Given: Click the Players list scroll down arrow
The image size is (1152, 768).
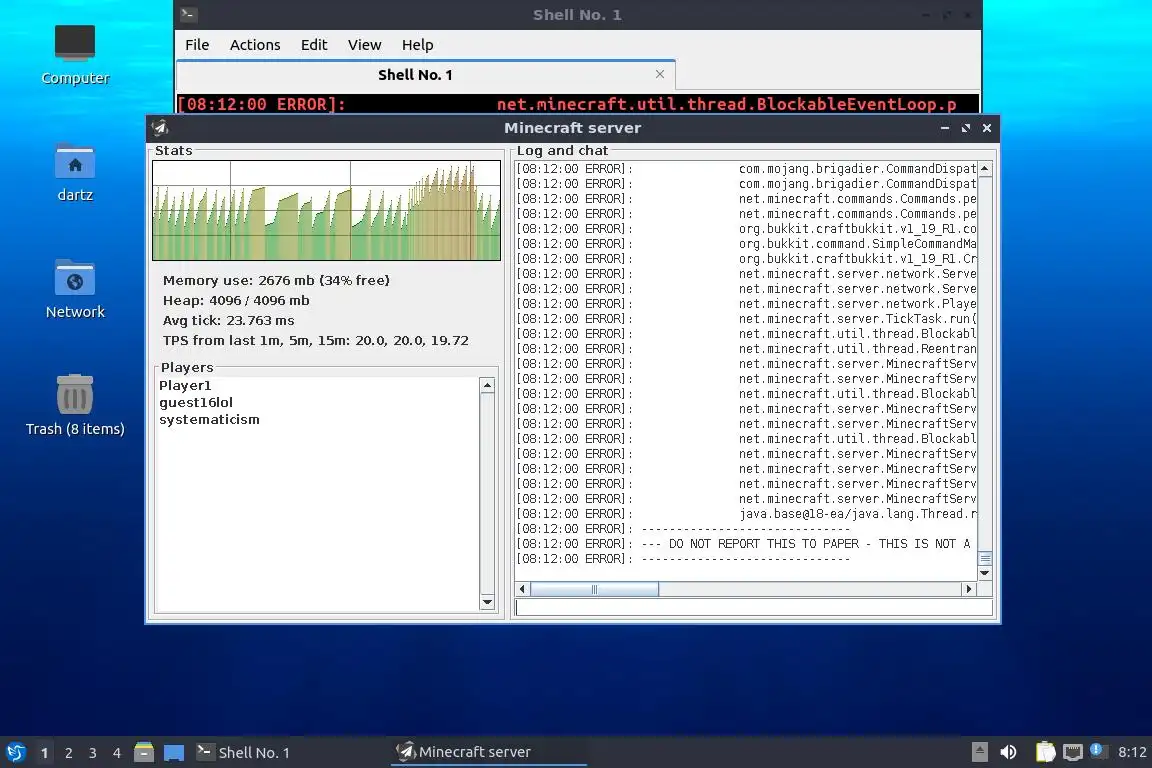Looking at the screenshot, I should (486, 602).
